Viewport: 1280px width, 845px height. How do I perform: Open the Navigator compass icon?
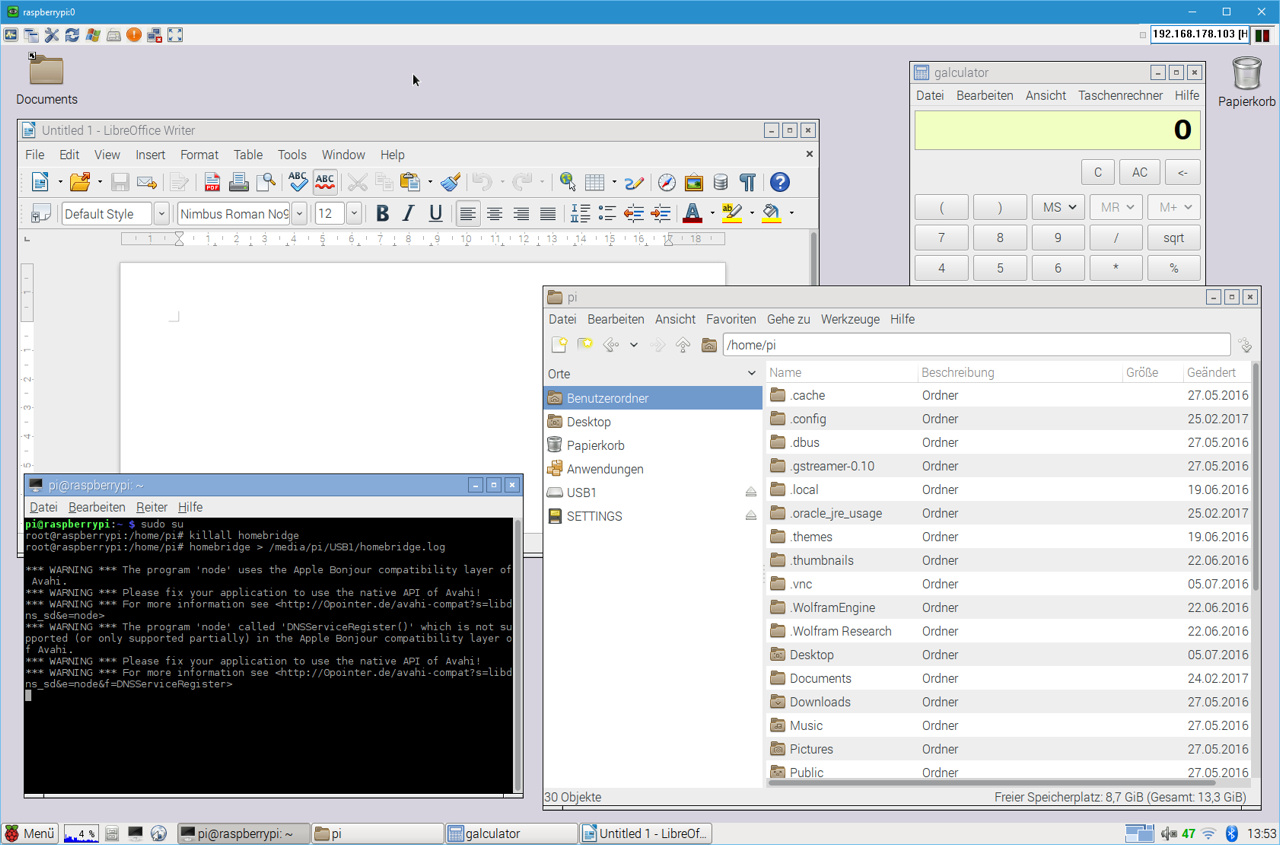(x=666, y=182)
